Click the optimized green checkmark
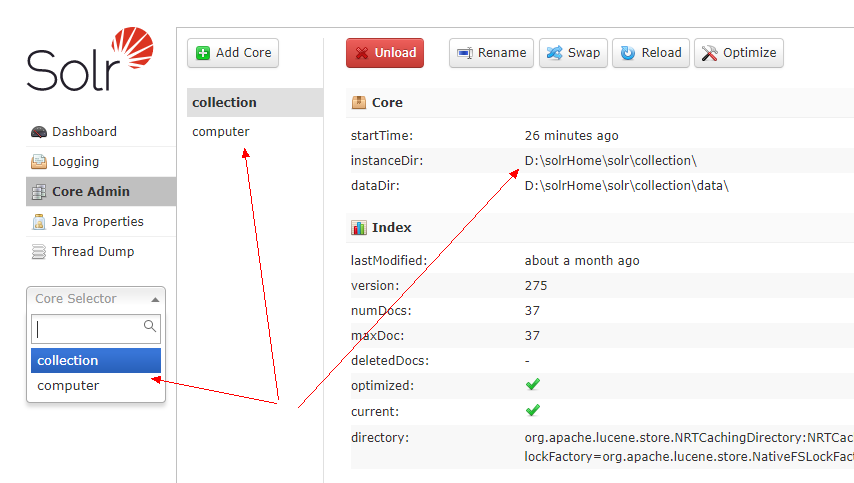The height and width of the screenshot is (483, 854). (533, 384)
